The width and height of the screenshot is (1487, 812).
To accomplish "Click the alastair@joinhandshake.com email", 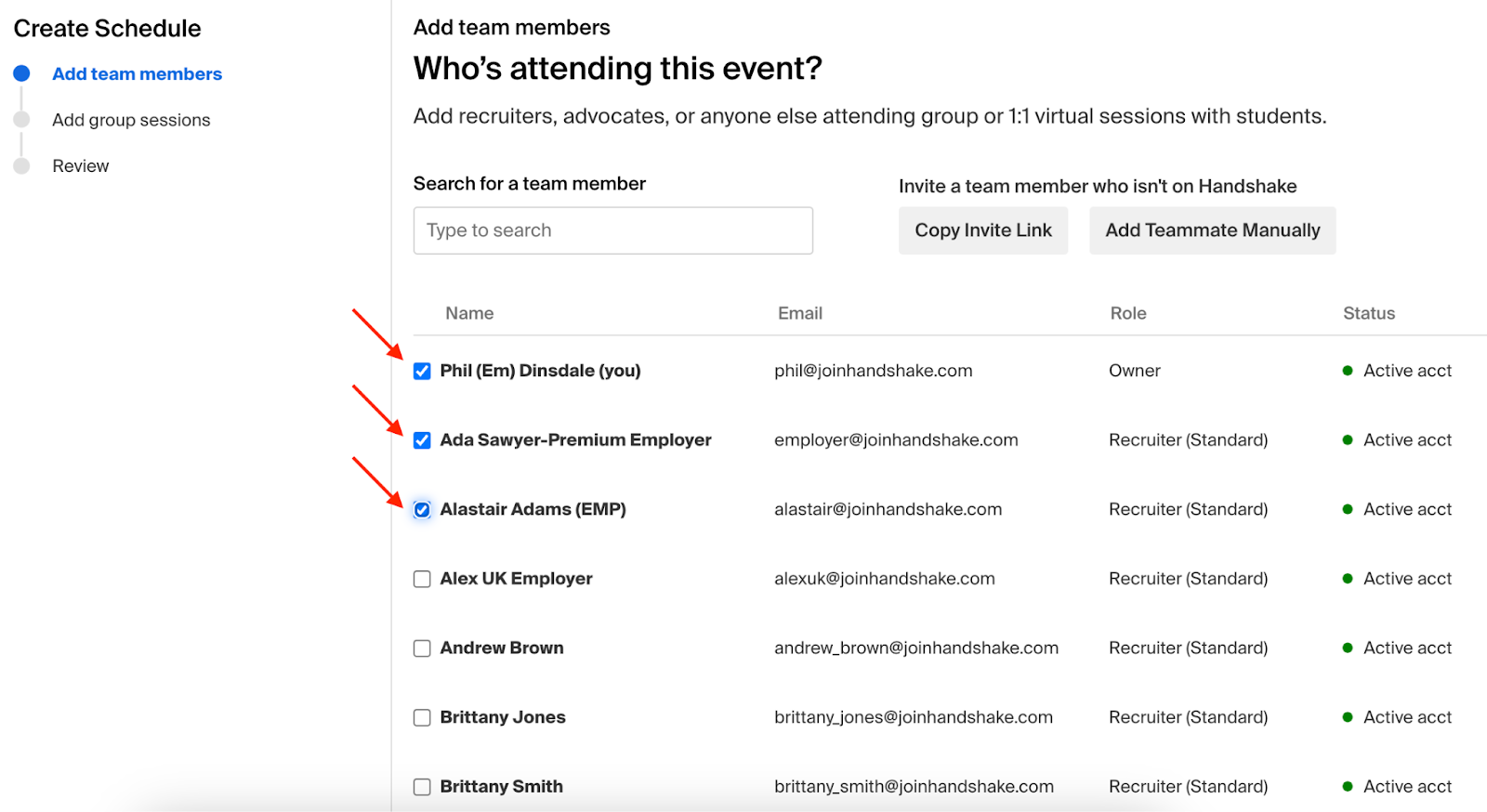I will click(888, 509).
